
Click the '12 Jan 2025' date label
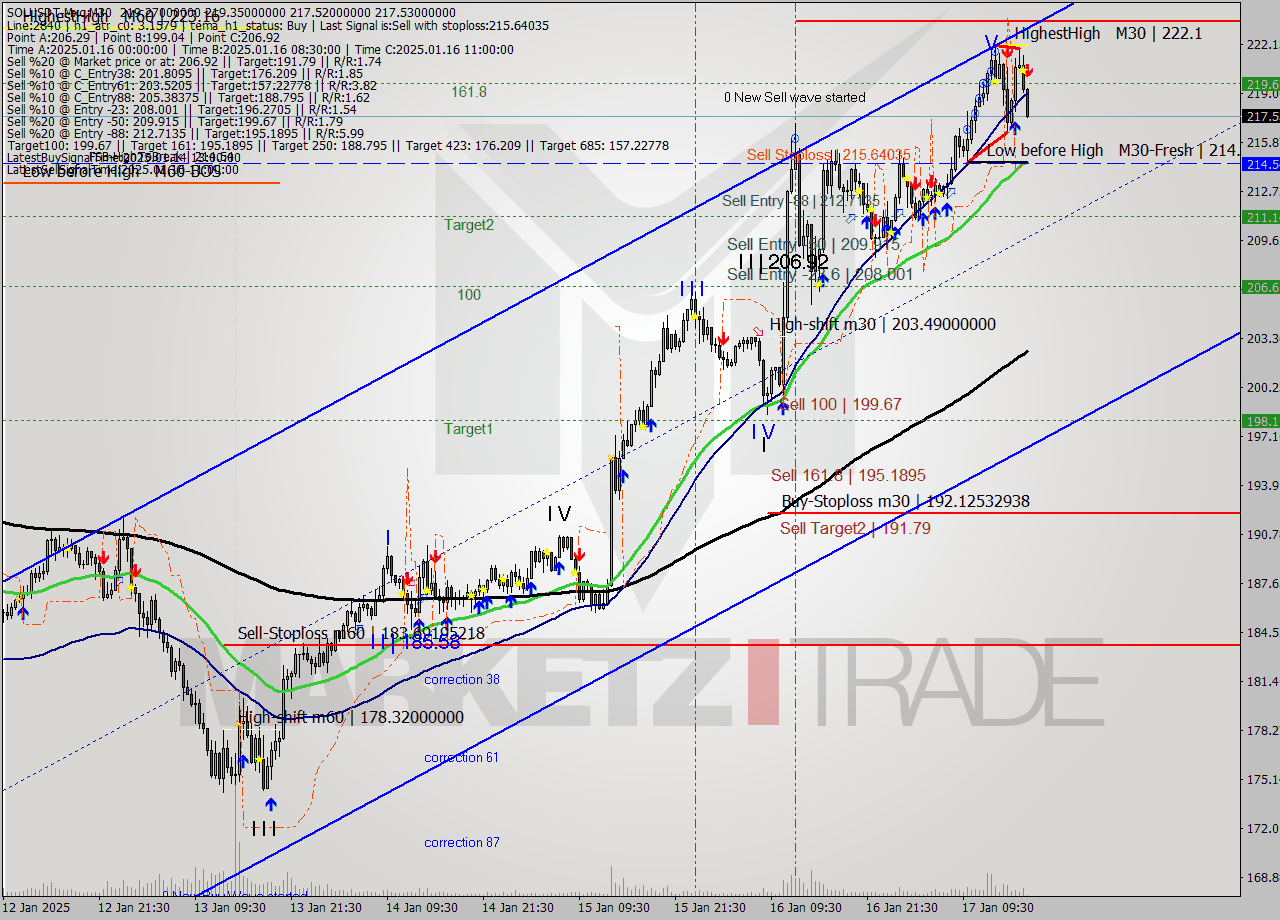[x=35, y=907]
